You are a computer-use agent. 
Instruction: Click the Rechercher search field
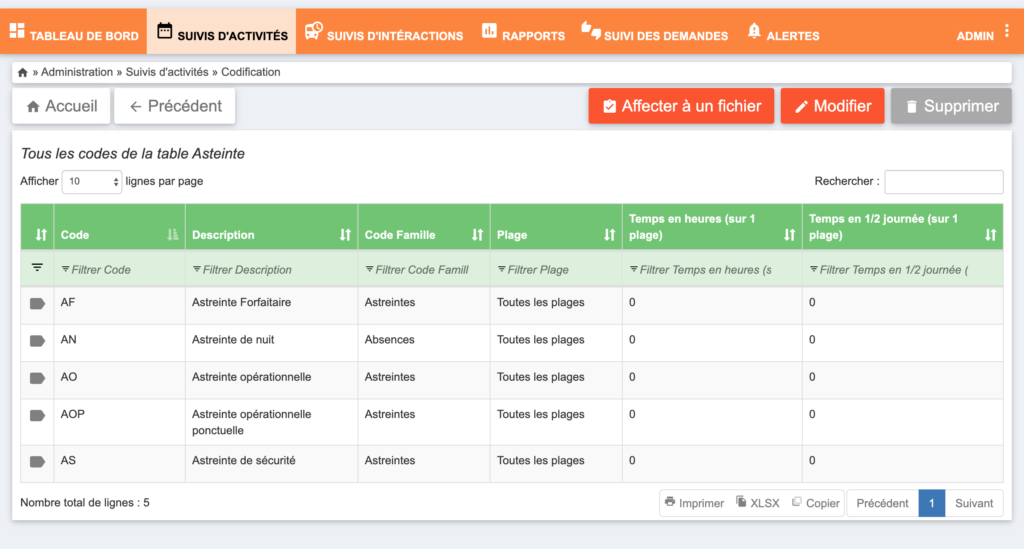[944, 181]
